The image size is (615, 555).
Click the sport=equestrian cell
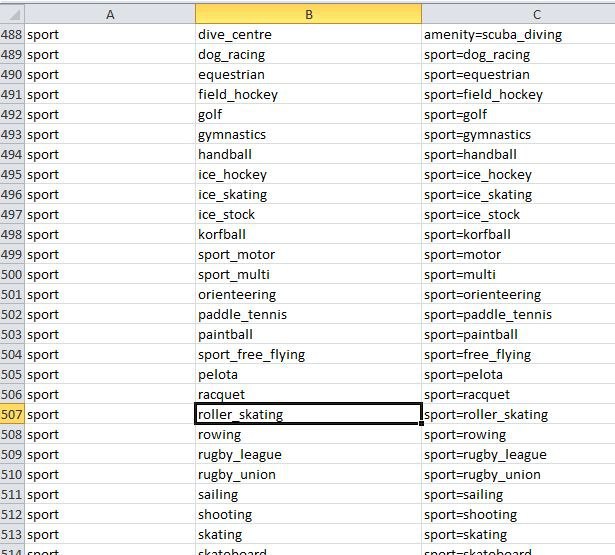[x=519, y=74]
